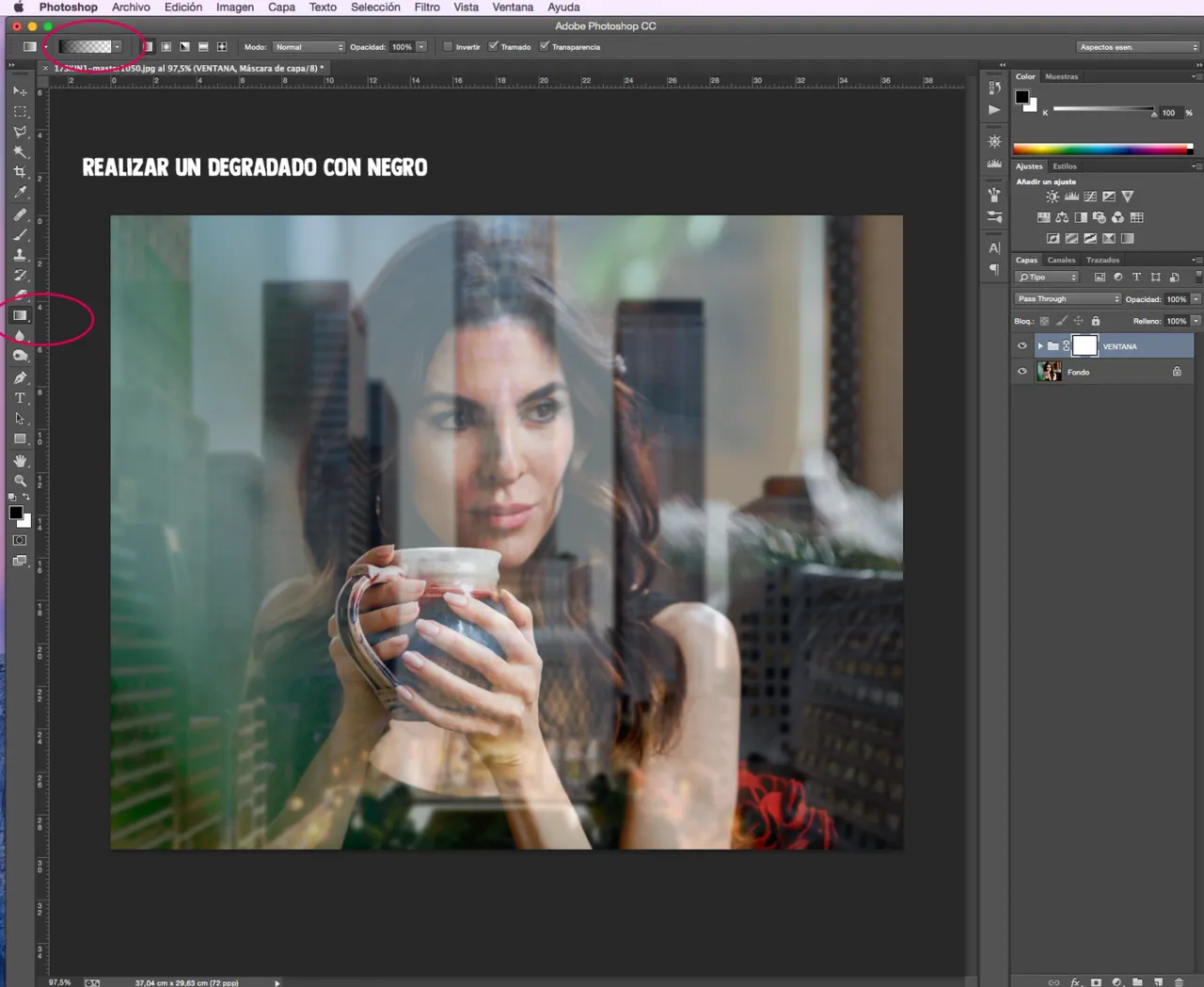
Task: Toggle lock all padlock
Action: (1096, 321)
